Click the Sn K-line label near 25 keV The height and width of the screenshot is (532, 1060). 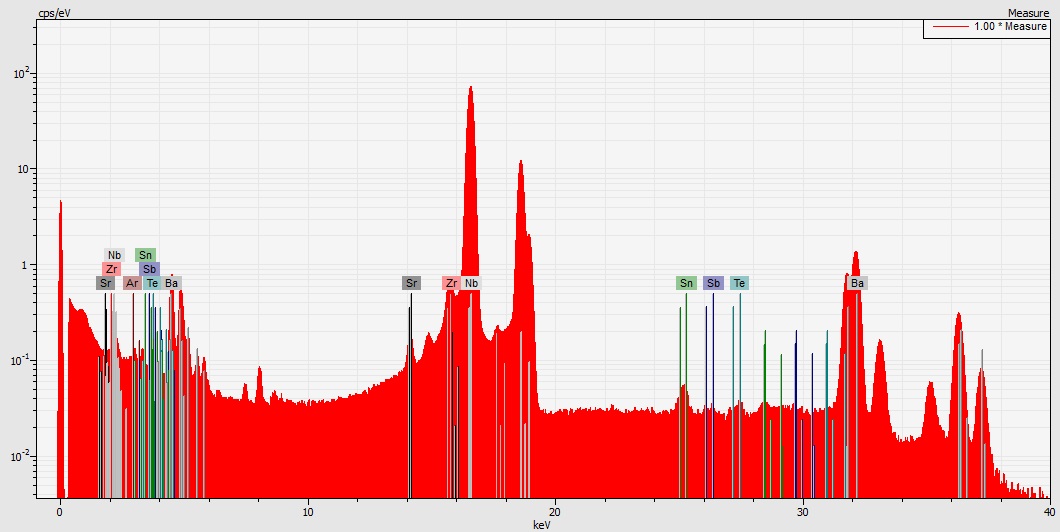click(x=686, y=283)
